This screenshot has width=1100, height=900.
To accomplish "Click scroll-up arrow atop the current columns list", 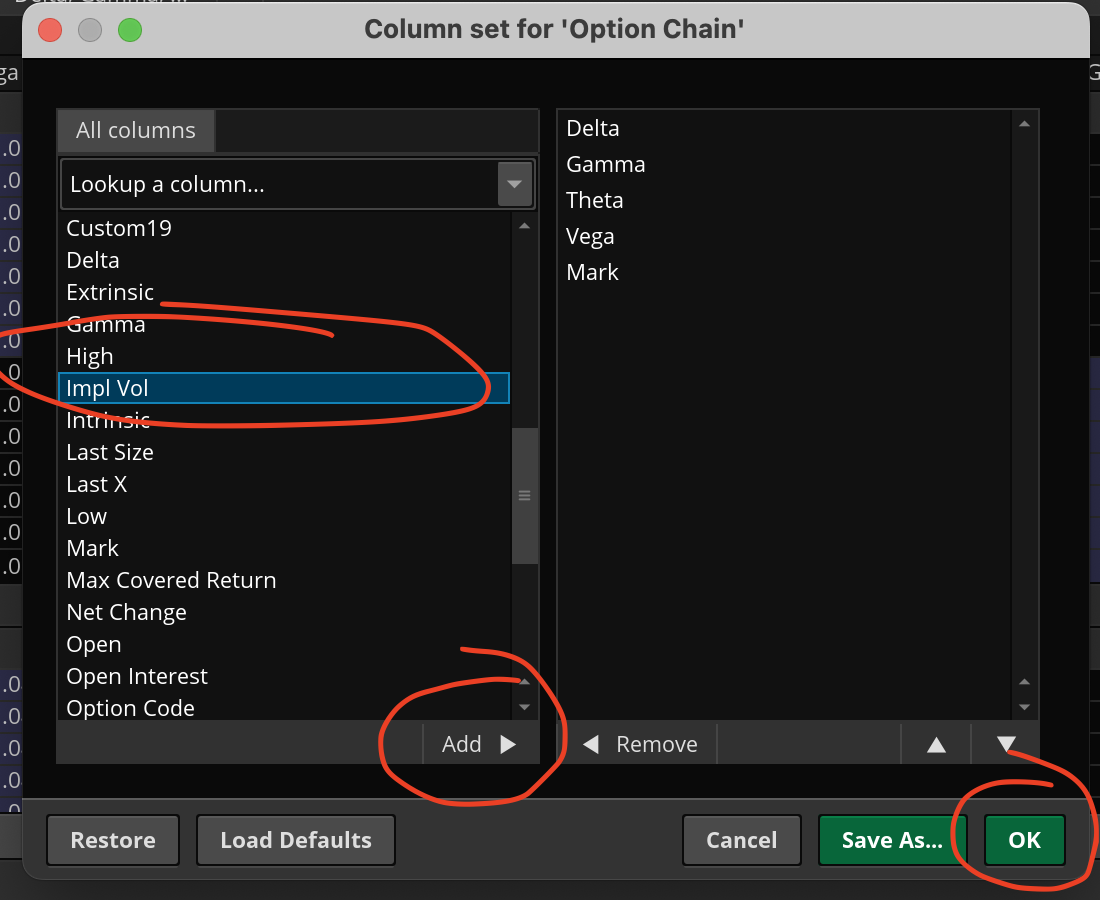I will 1024,124.
